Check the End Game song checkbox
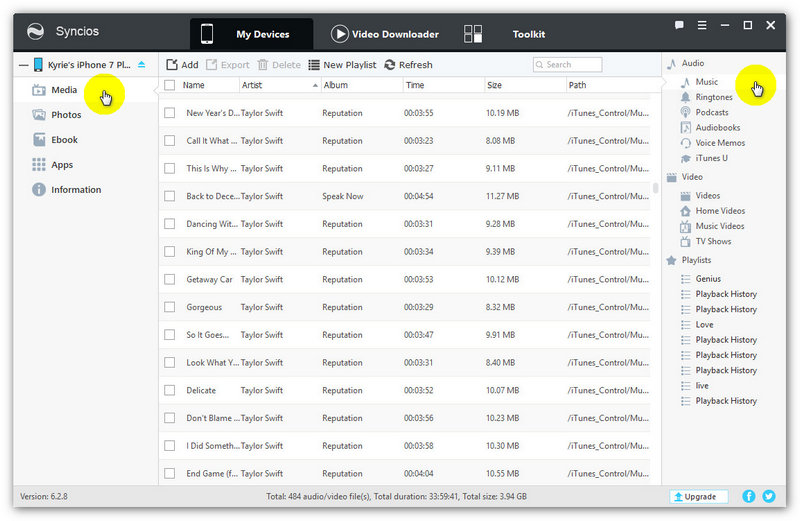800x521 pixels. click(x=169, y=473)
